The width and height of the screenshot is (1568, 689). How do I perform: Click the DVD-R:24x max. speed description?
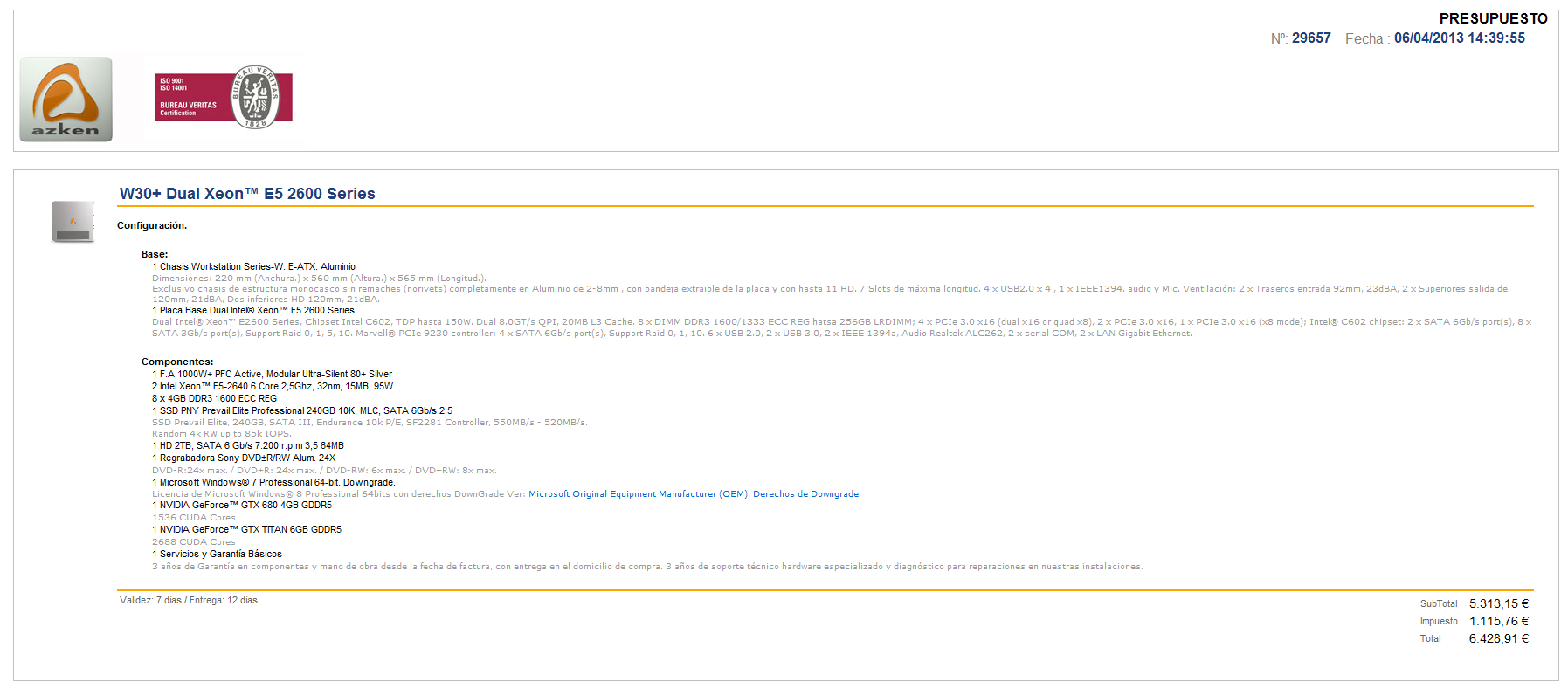point(324,471)
